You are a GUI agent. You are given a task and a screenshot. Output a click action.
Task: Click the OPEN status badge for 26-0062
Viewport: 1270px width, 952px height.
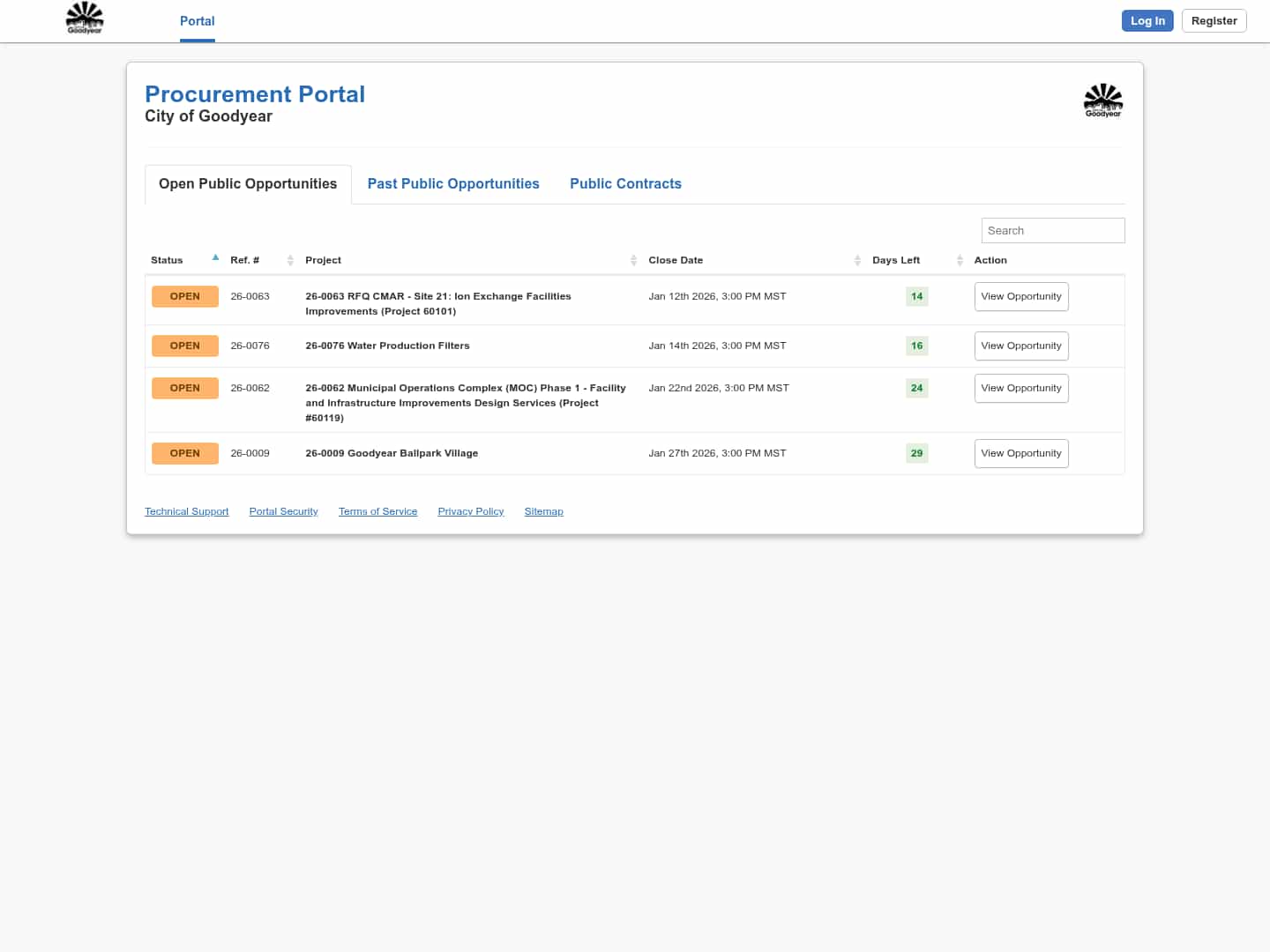(x=184, y=388)
